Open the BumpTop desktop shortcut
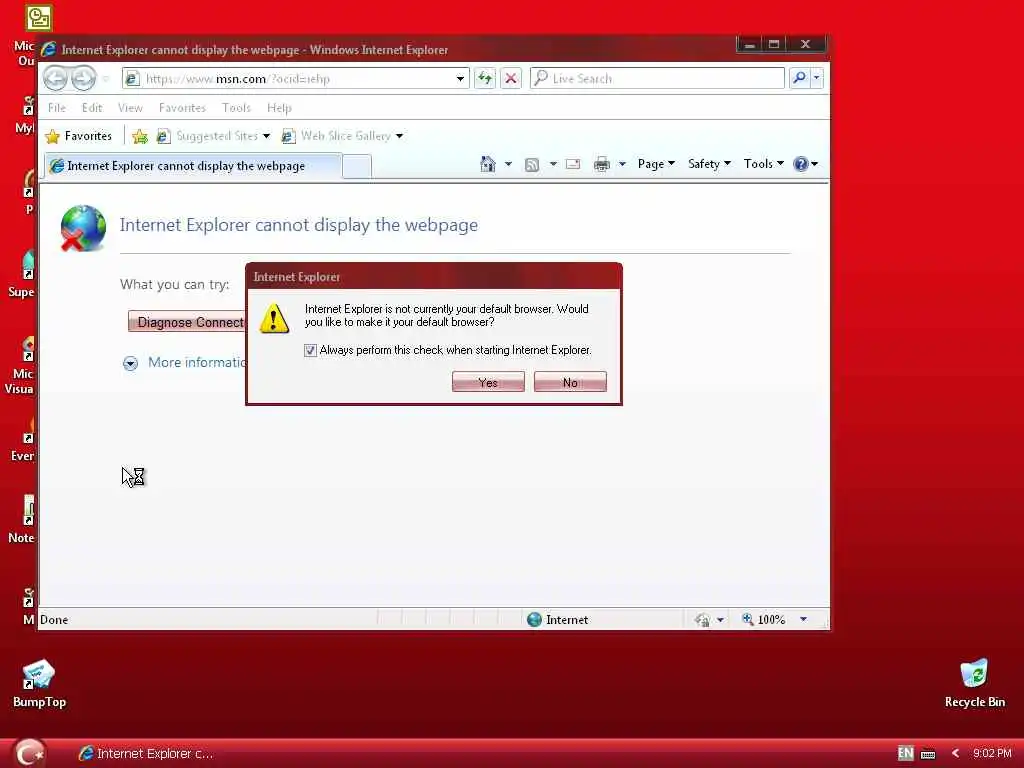This screenshot has height=768, width=1024. coord(39,684)
